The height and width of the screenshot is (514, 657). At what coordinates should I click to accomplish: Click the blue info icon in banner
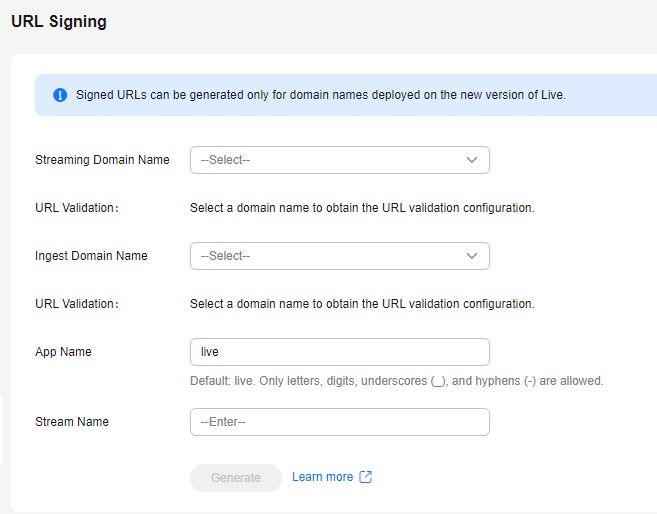pos(60,95)
